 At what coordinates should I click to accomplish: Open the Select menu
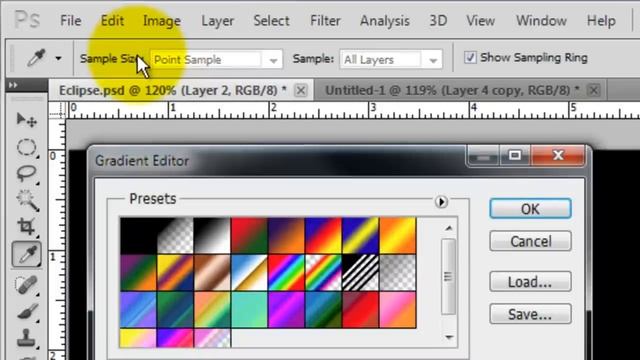[271, 20]
